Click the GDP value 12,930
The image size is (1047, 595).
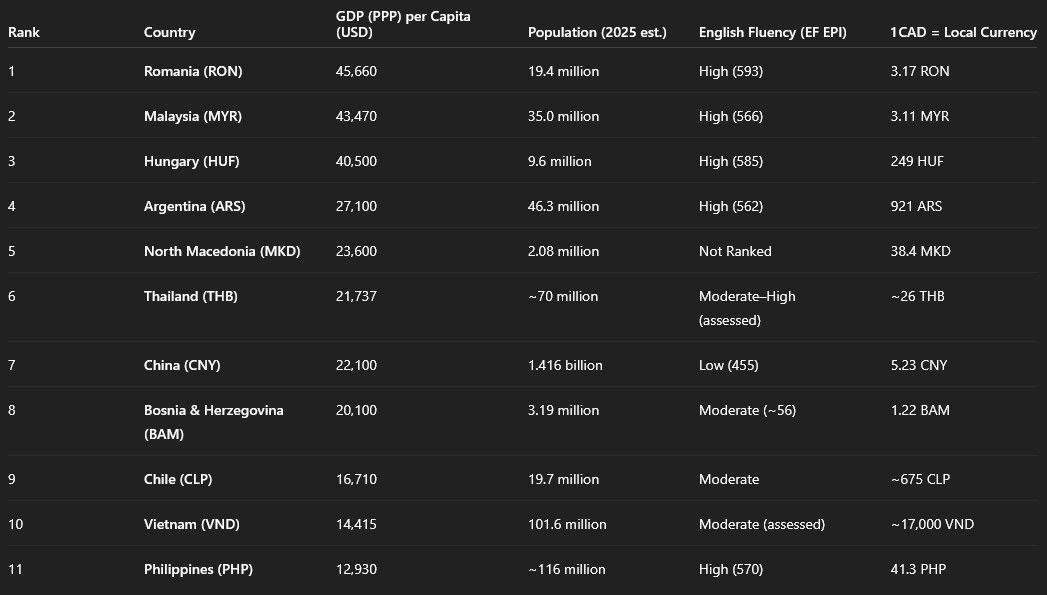(356, 570)
